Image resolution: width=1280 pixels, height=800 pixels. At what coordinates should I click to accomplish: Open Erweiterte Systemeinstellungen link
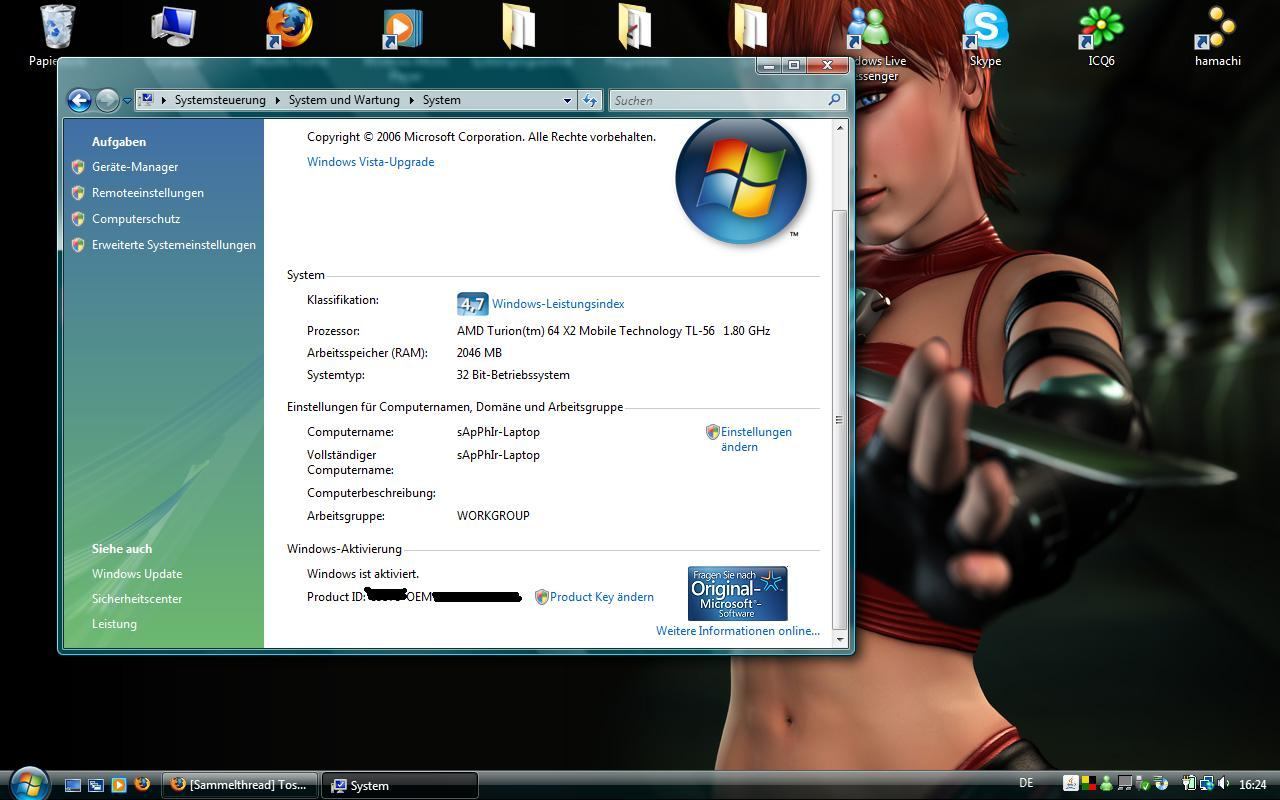[x=174, y=245]
